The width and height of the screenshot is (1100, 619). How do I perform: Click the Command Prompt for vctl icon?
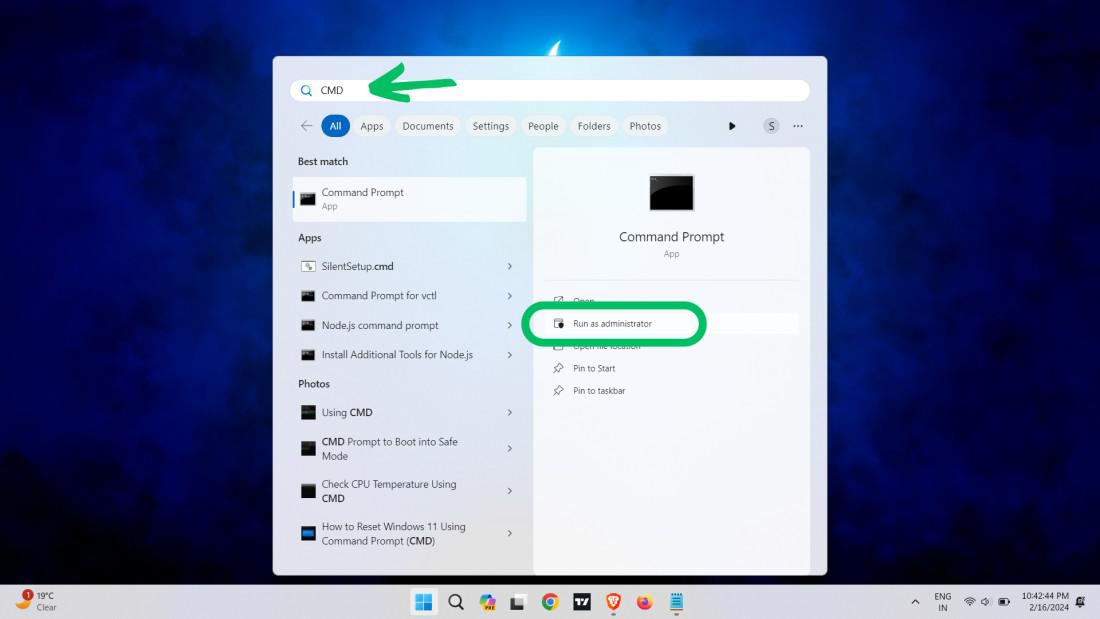308,295
